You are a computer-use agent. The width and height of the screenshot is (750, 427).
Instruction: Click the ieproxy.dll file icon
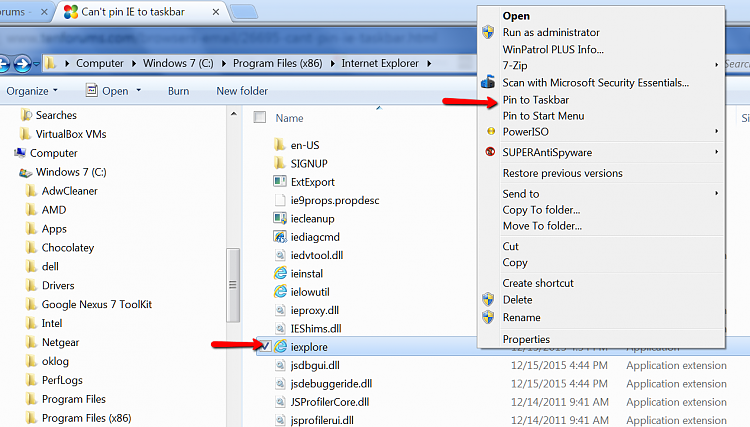tap(280, 310)
